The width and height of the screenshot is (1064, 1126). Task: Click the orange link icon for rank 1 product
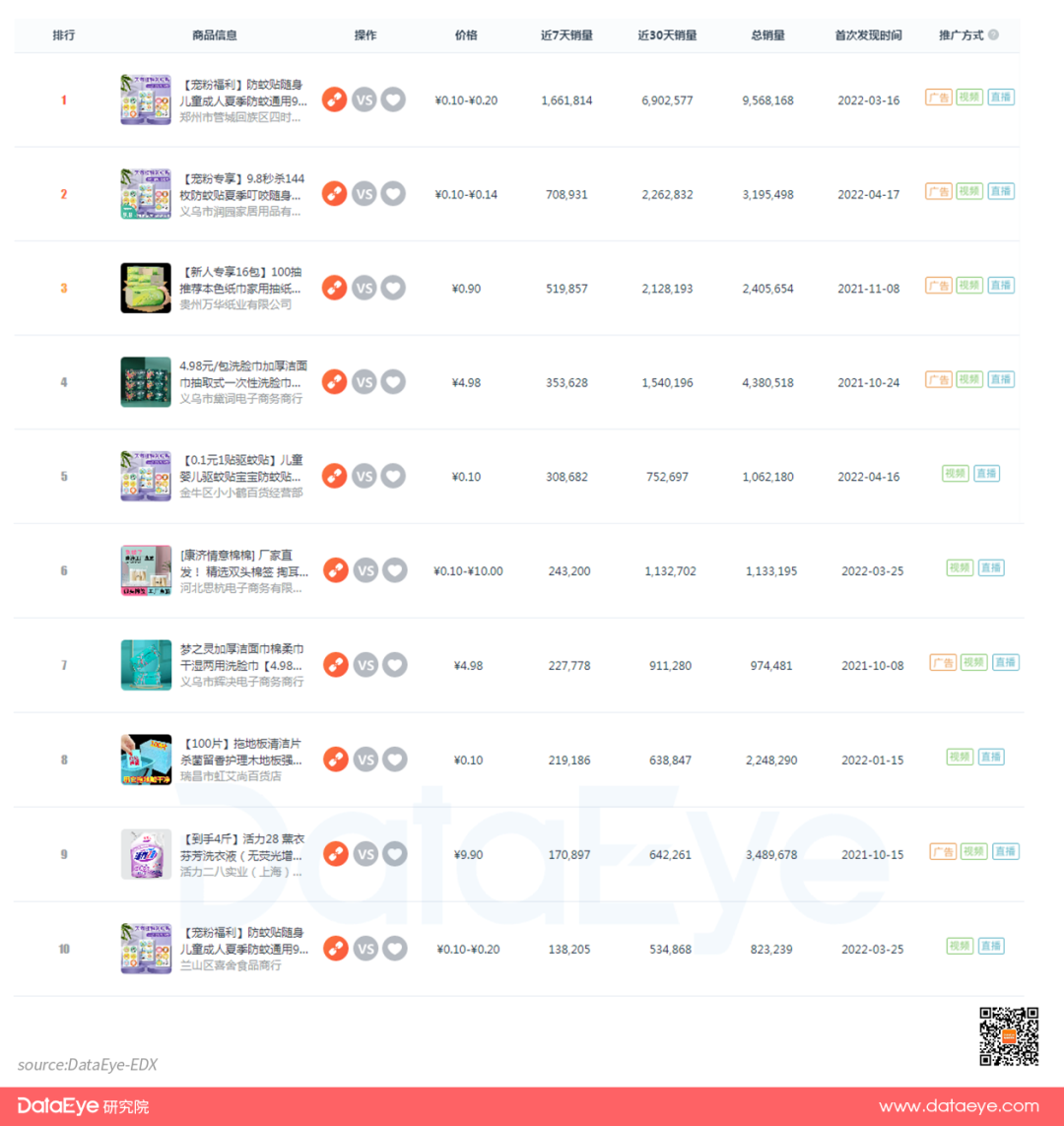[334, 99]
